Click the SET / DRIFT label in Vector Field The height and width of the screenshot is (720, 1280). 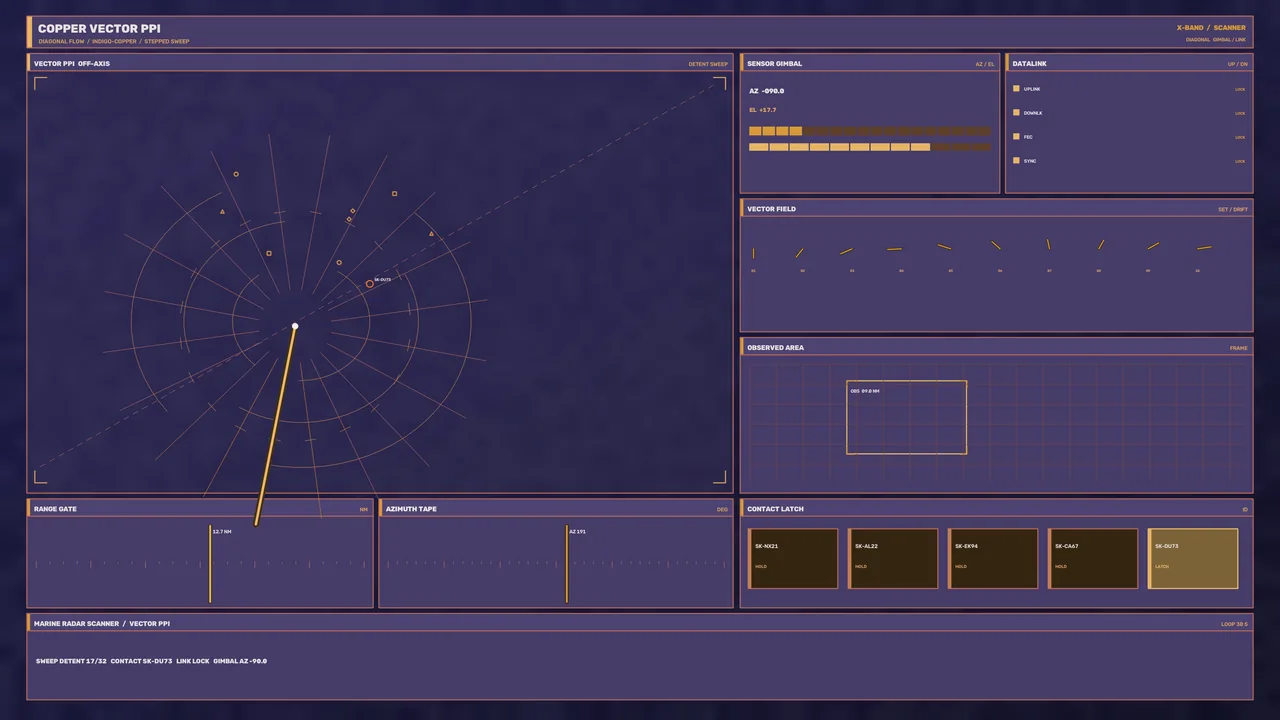click(1233, 210)
